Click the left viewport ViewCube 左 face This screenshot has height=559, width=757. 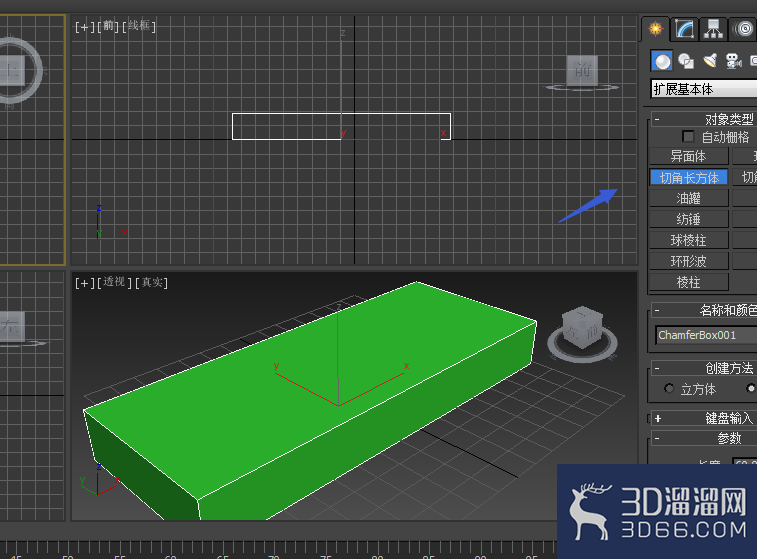tap(12, 327)
